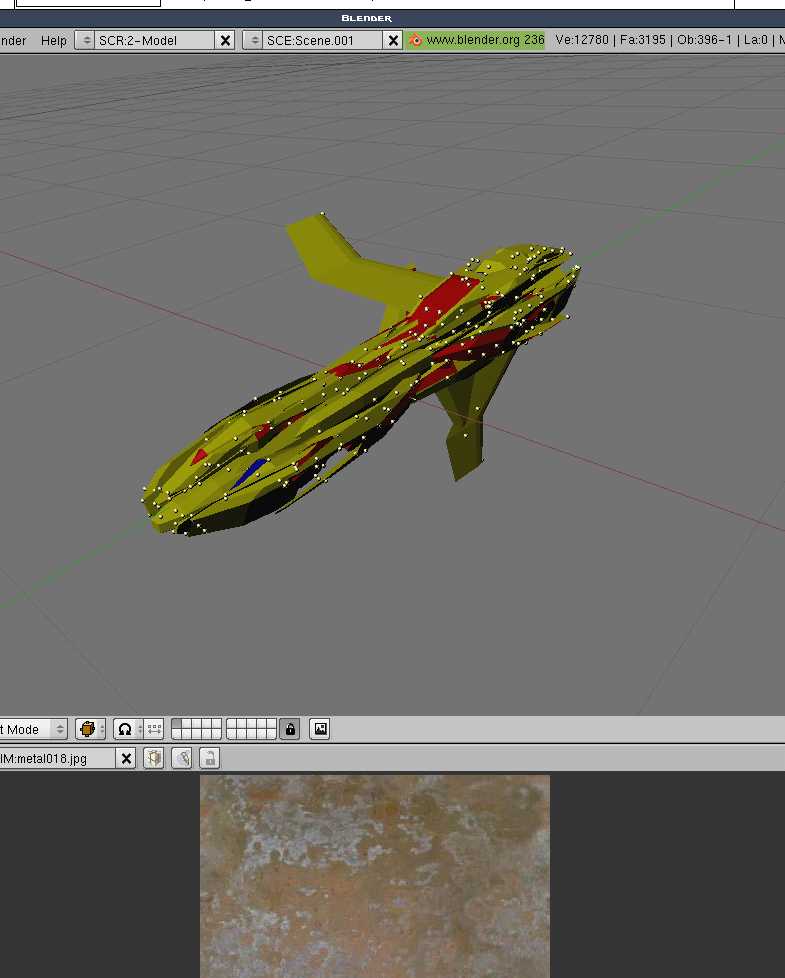
Task: Toggle the layer lock button
Action: click(290, 729)
